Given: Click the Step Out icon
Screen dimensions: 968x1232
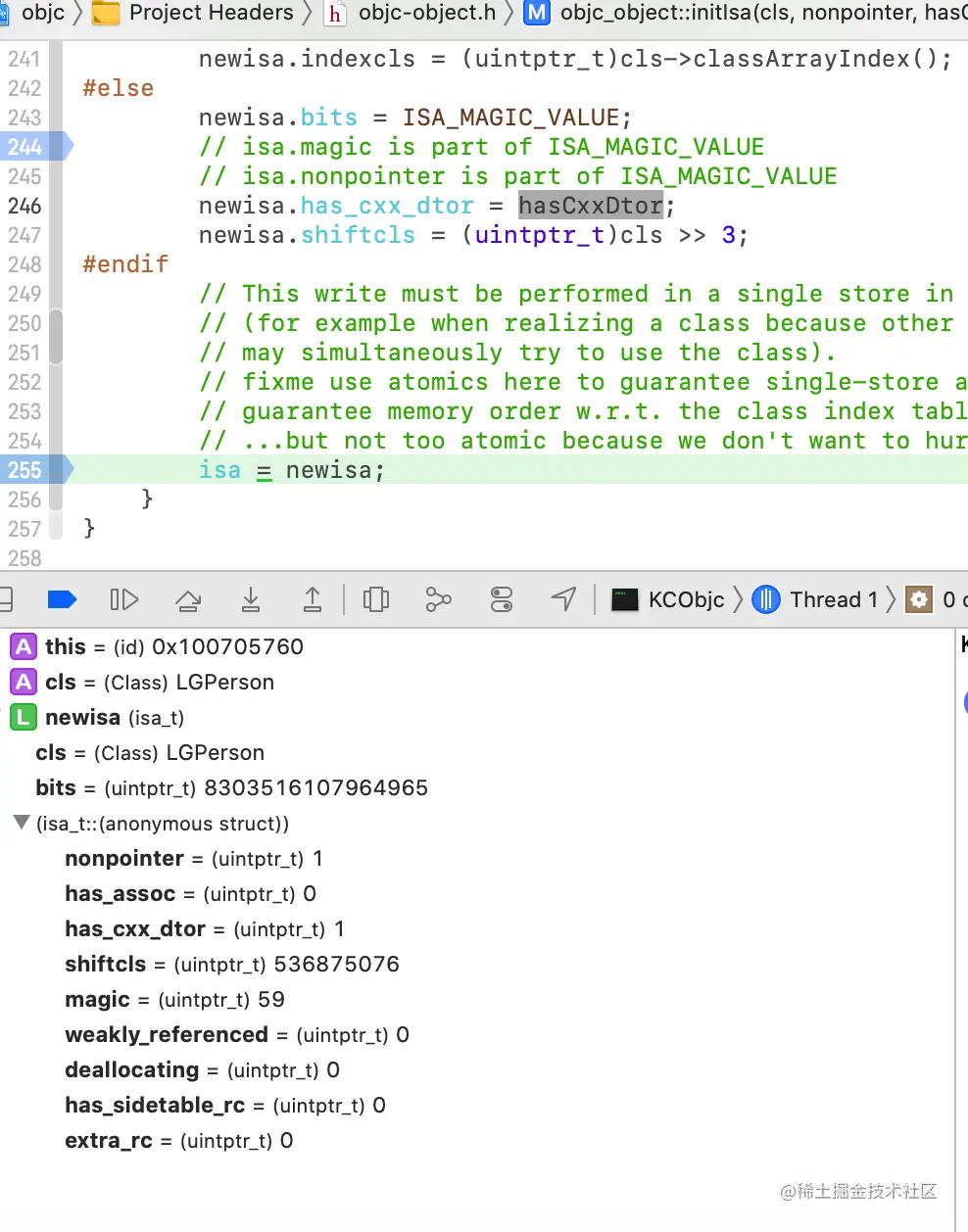Looking at the screenshot, I should click(313, 599).
